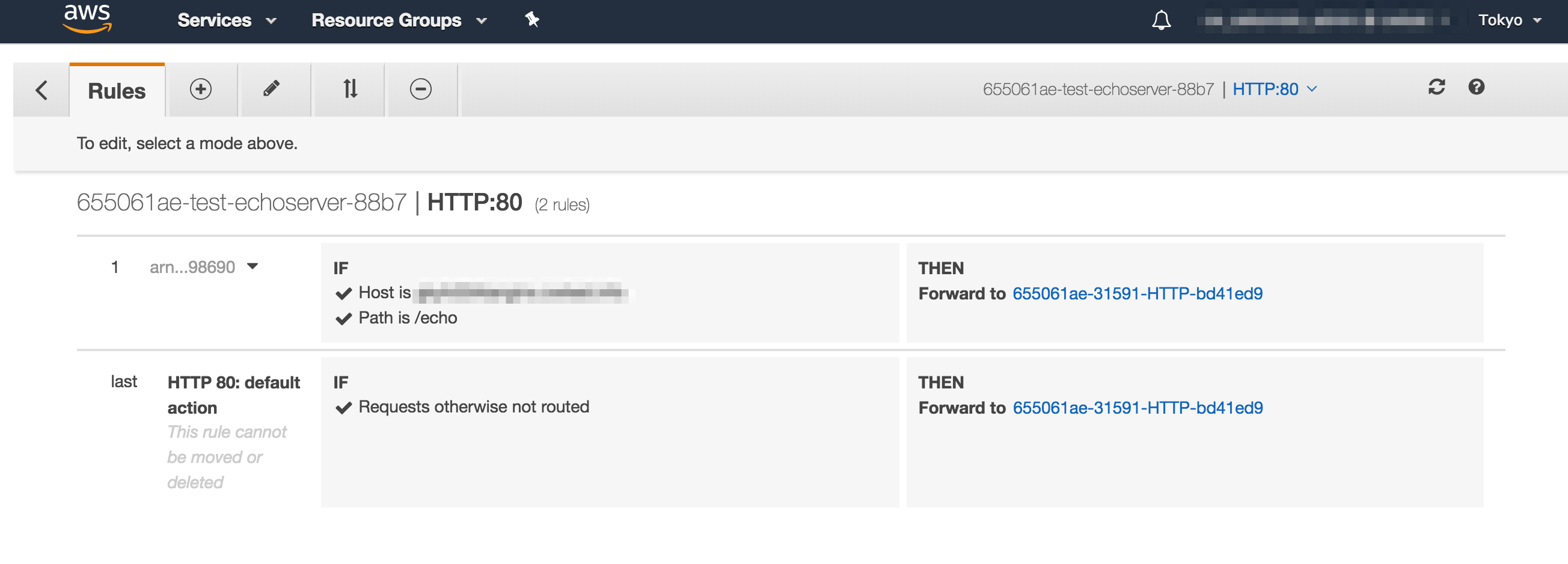Collapse the rules panel with back chevron
This screenshot has height=564, width=1568.
point(41,89)
